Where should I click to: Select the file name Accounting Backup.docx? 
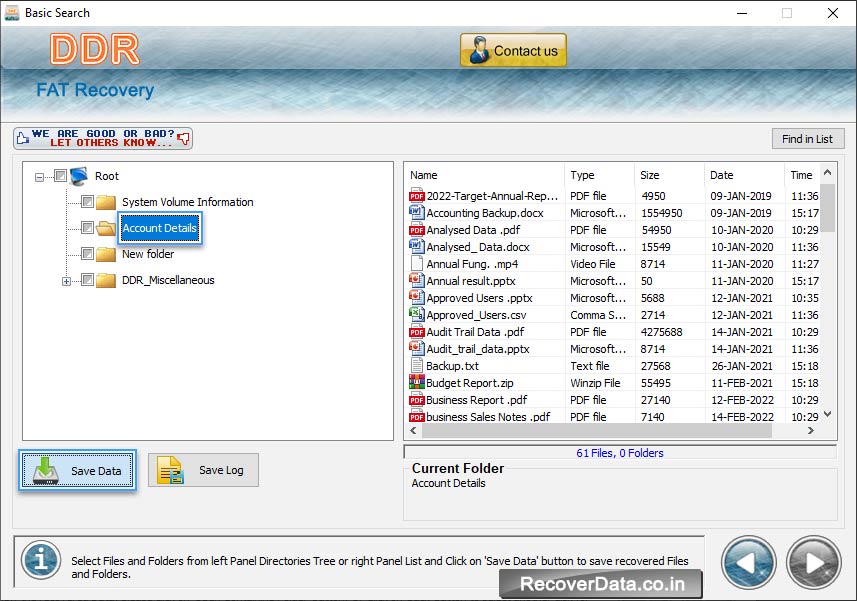point(485,213)
